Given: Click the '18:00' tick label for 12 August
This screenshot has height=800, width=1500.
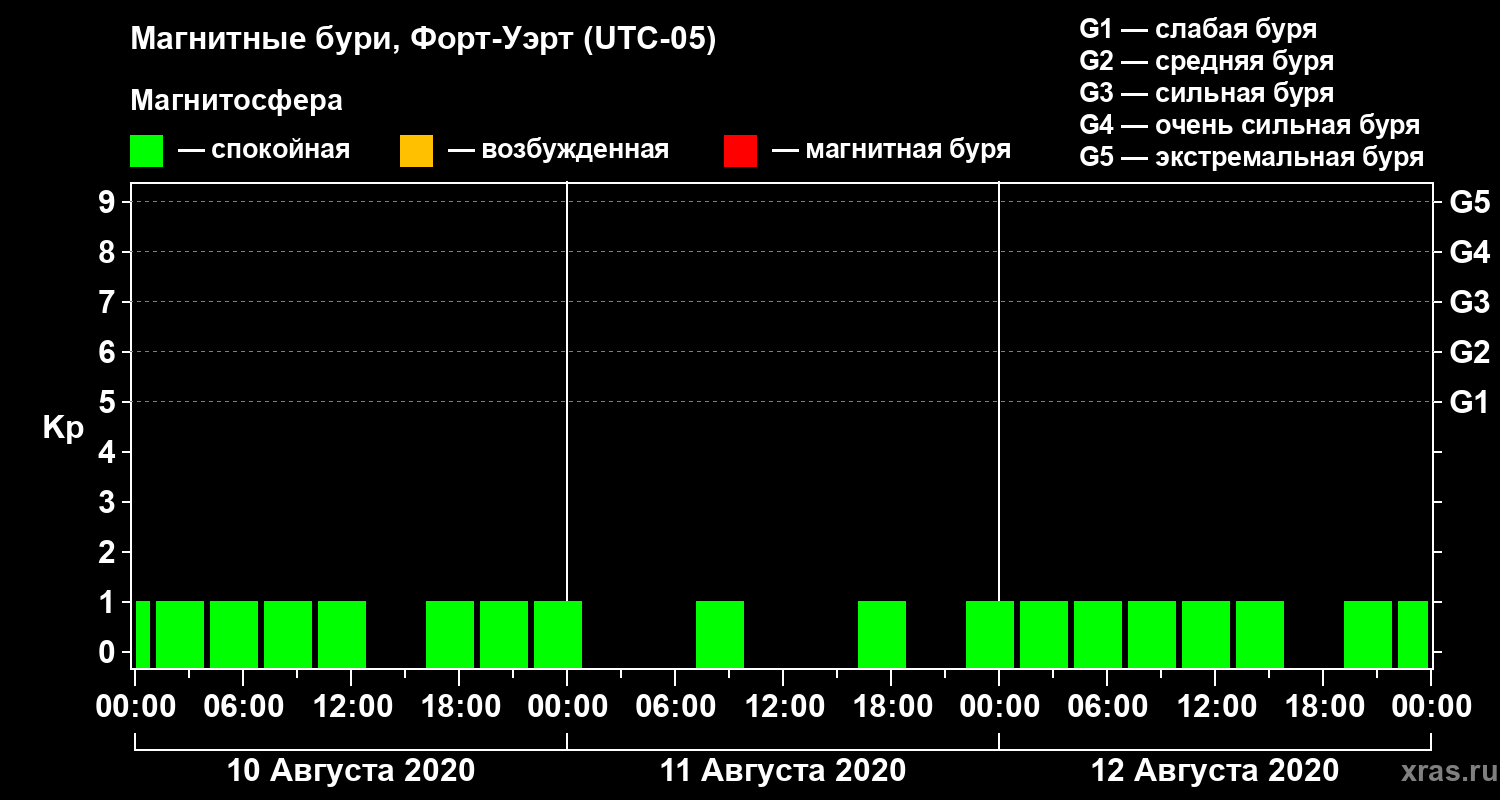Looking at the screenshot, I should point(1323,707).
